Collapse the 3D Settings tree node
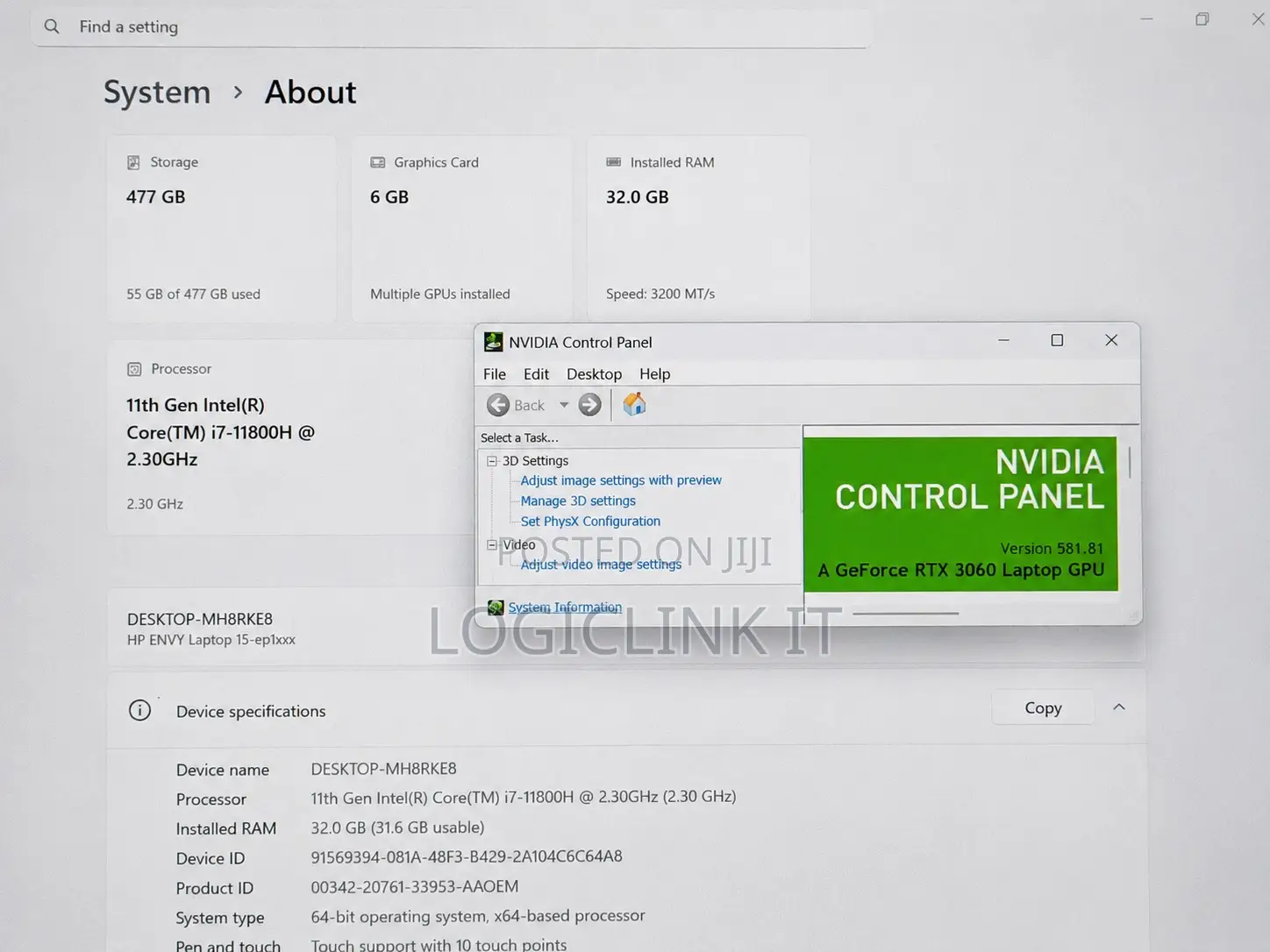 pos(492,461)
